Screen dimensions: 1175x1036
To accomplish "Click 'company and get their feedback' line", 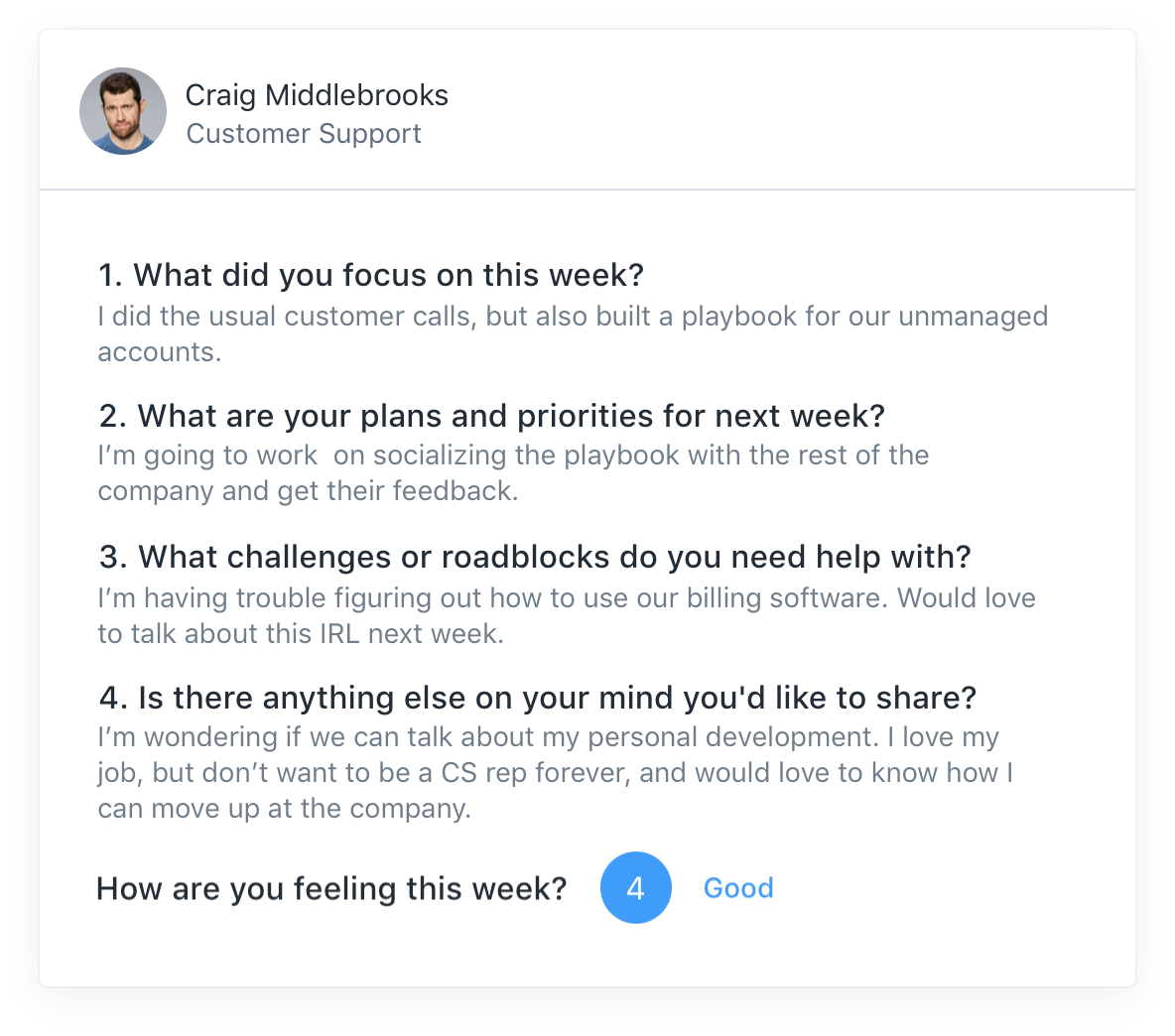I will pyautogui.click(x=308, y=491).
